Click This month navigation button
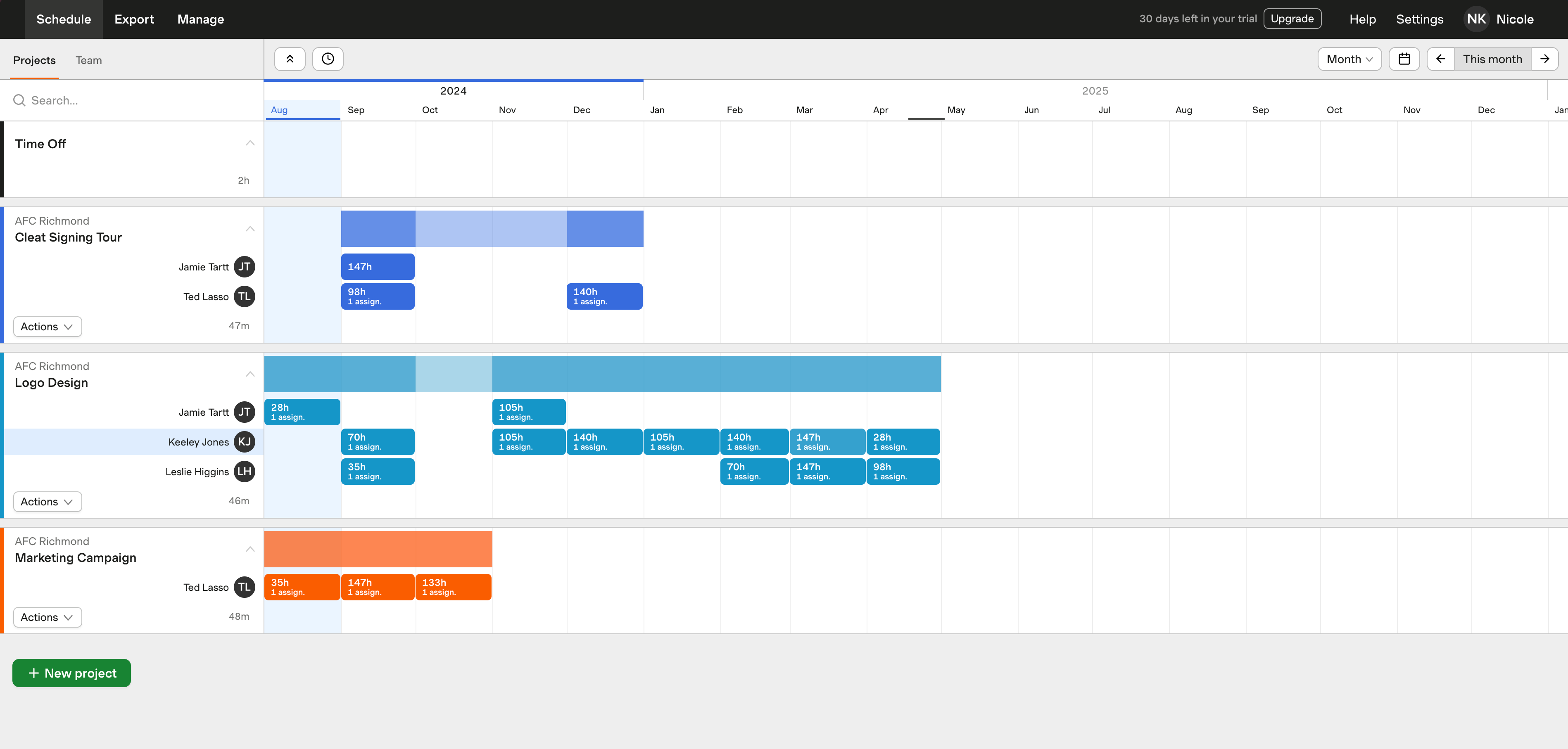The width and height of the screenshot is (1568, 749). [1492, 58]
